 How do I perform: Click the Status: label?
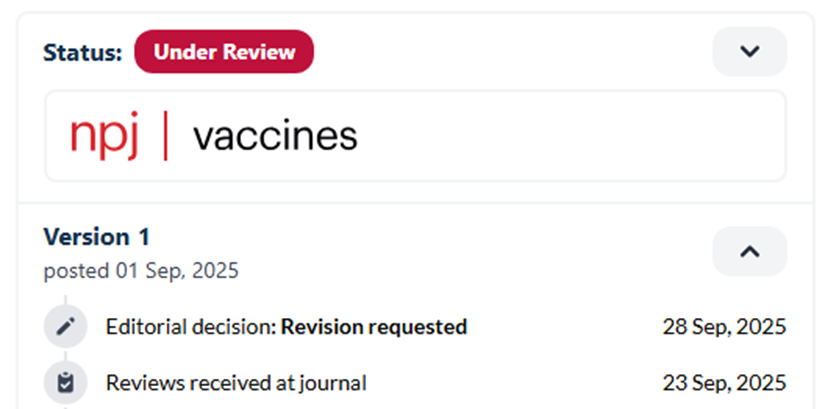(x=83, y=52)
